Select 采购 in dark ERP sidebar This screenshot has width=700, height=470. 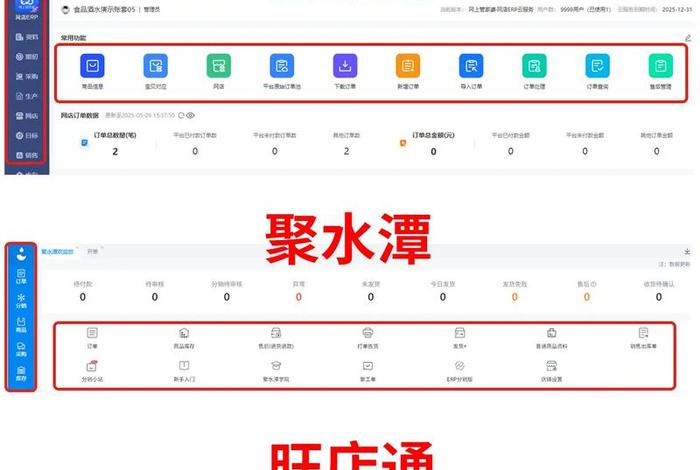(x=27, y=76)
